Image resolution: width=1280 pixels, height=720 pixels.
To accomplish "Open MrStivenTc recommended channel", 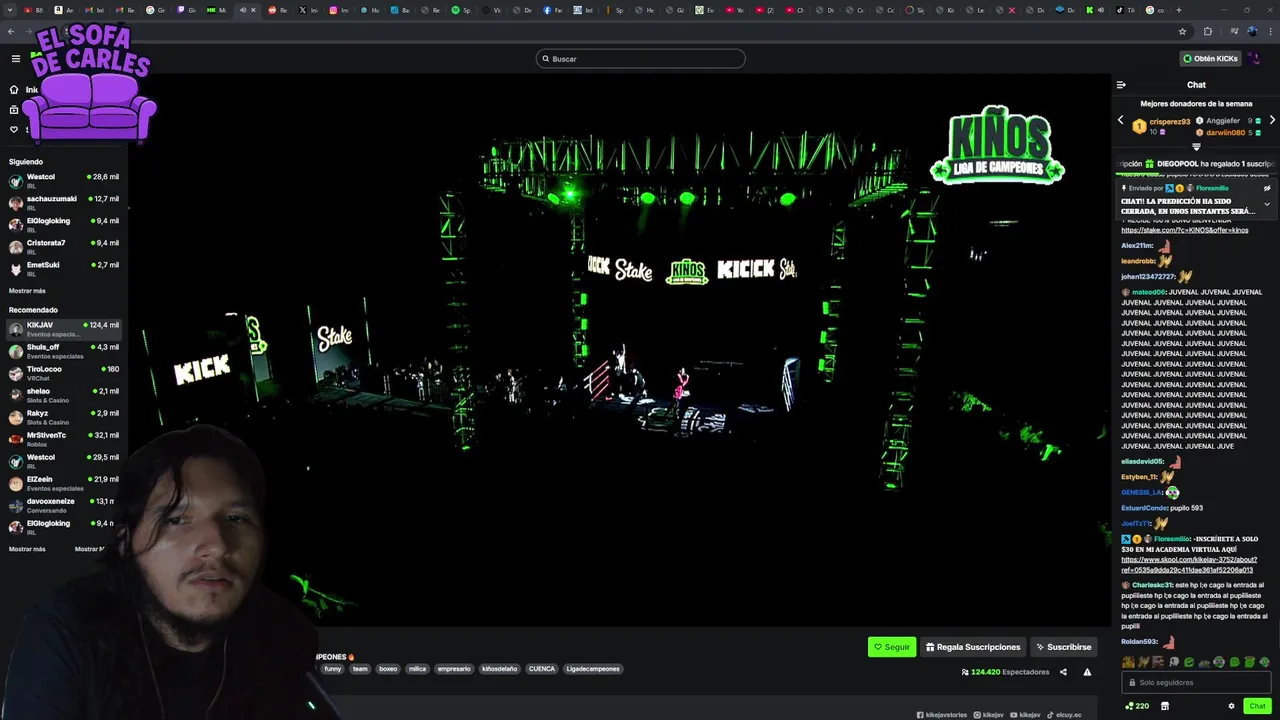I will 64,439.
